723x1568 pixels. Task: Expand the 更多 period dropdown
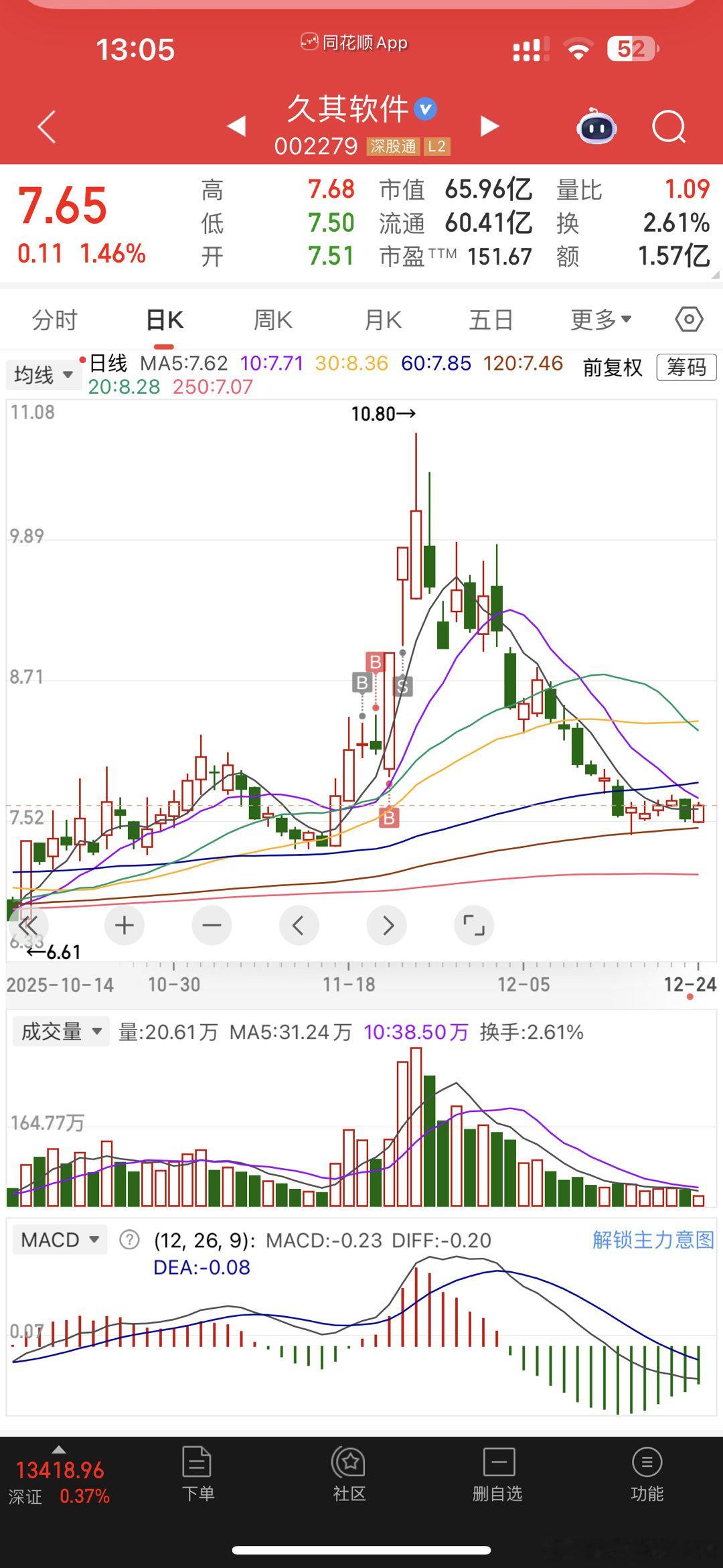coord(600,319)
